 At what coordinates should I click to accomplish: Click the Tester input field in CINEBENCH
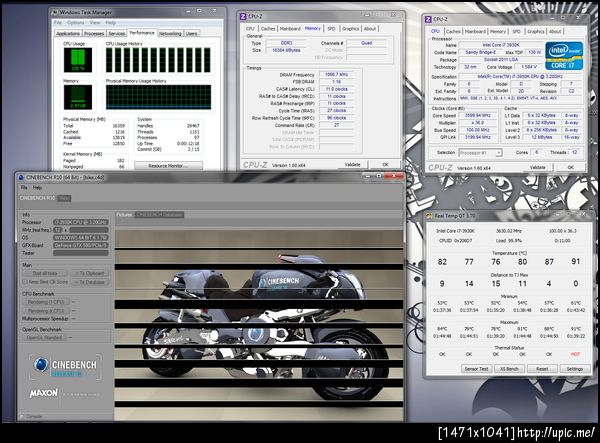81,253
